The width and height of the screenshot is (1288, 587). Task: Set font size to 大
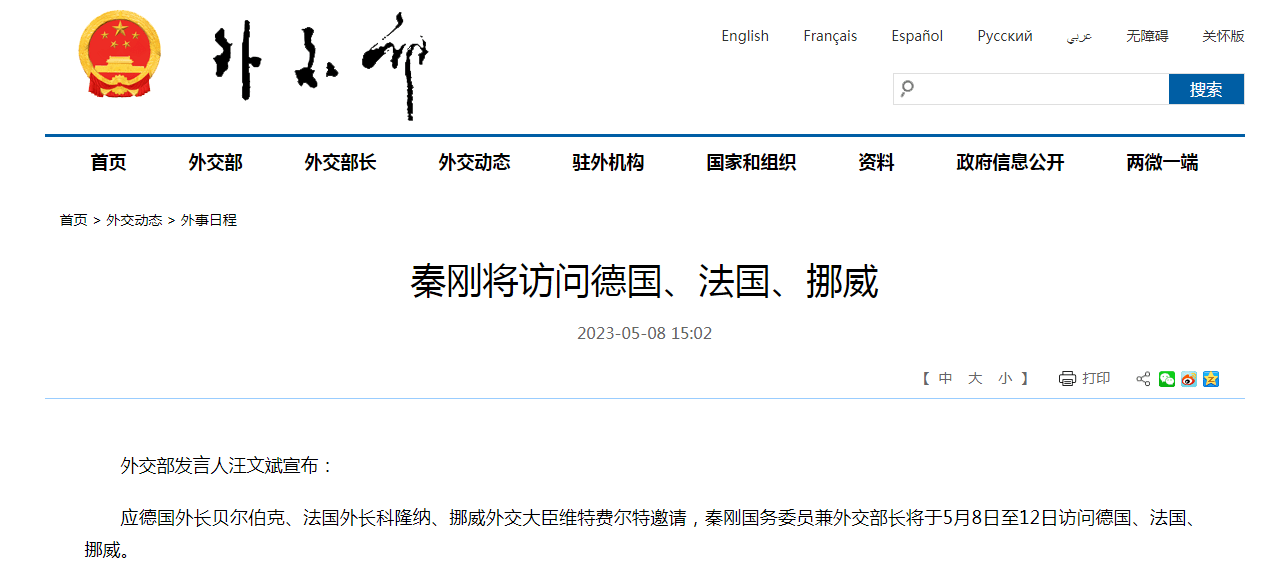point(975,379)
